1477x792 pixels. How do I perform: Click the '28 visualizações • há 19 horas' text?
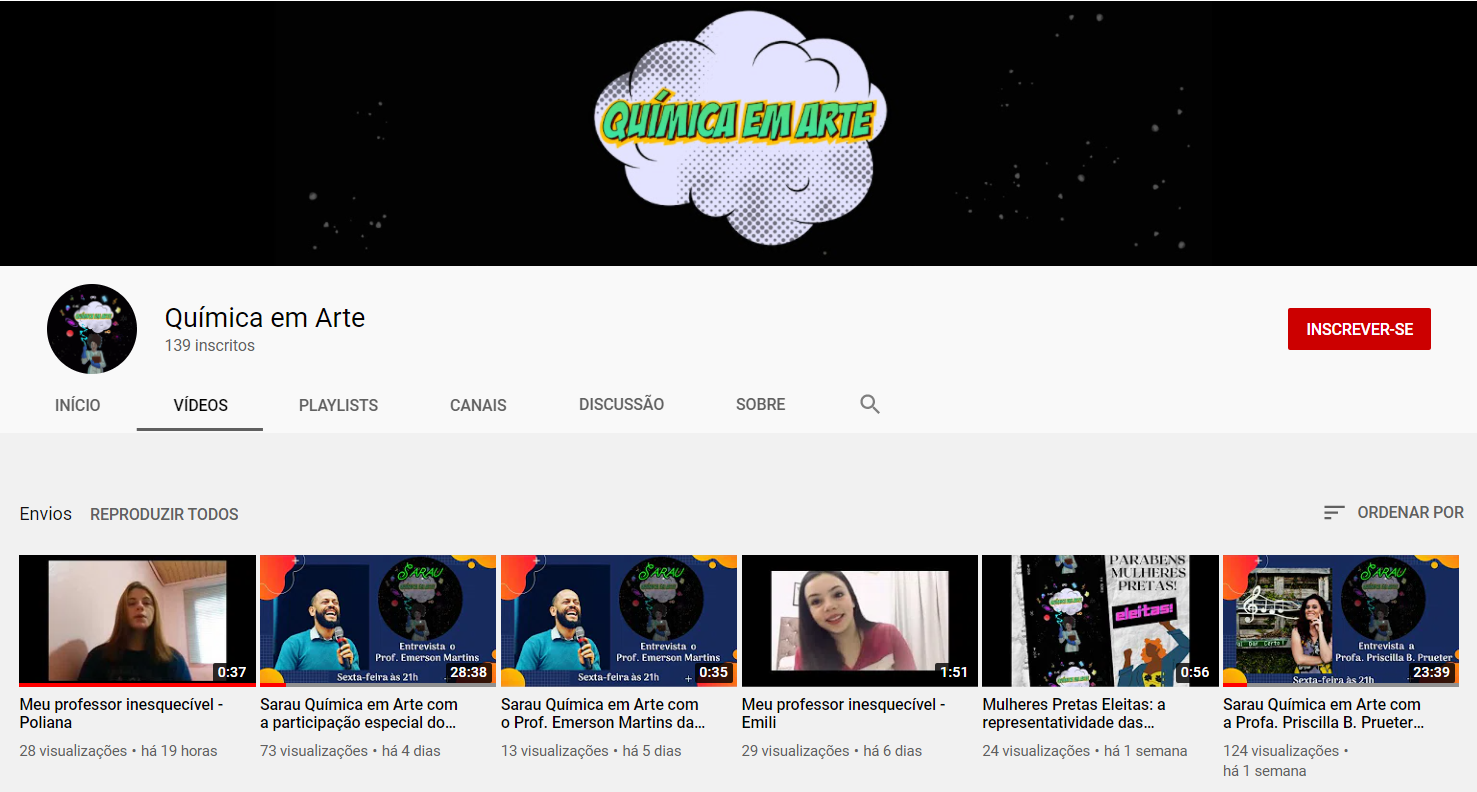tap(118, 751)
